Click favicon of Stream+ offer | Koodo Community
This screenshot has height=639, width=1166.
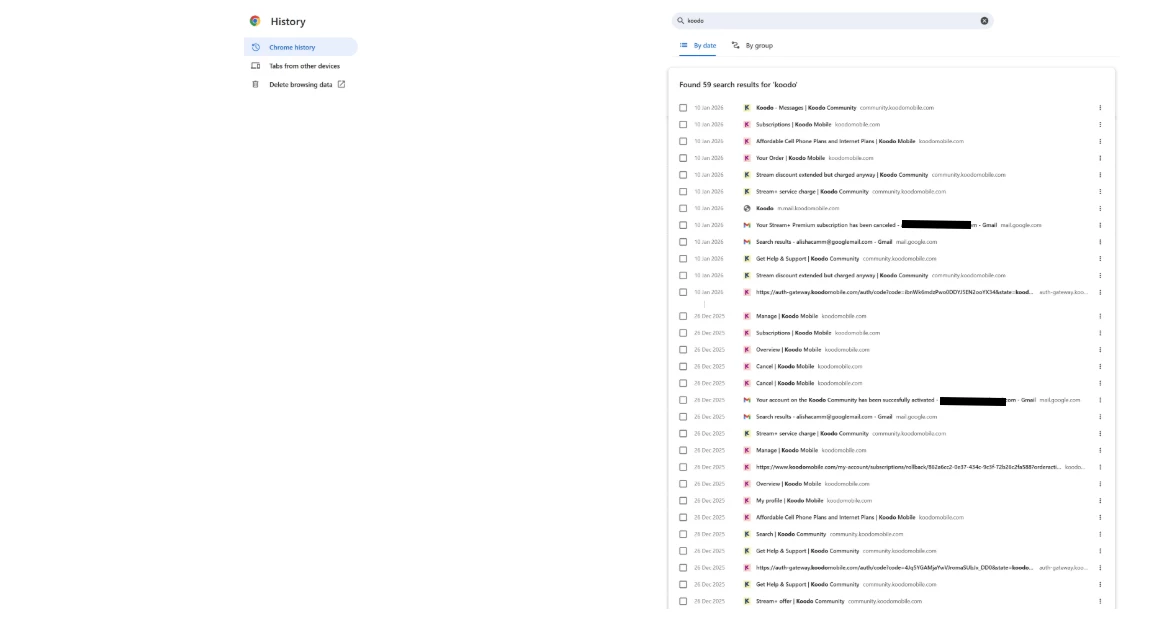tap(747, 601)
